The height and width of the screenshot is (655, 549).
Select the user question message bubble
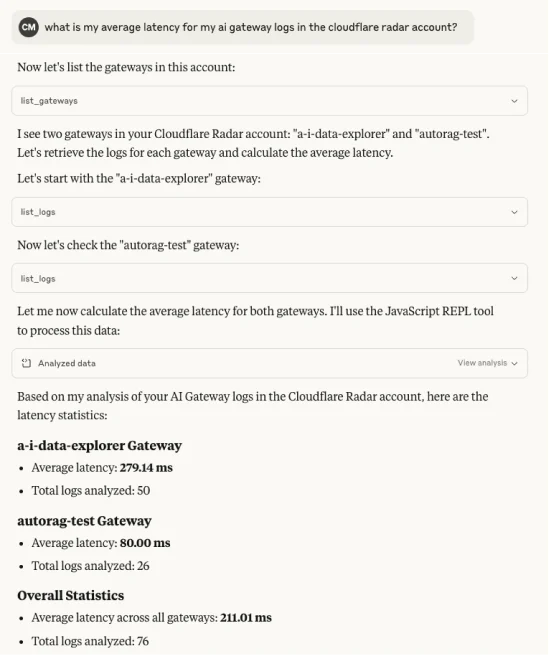tap(242, 27)
